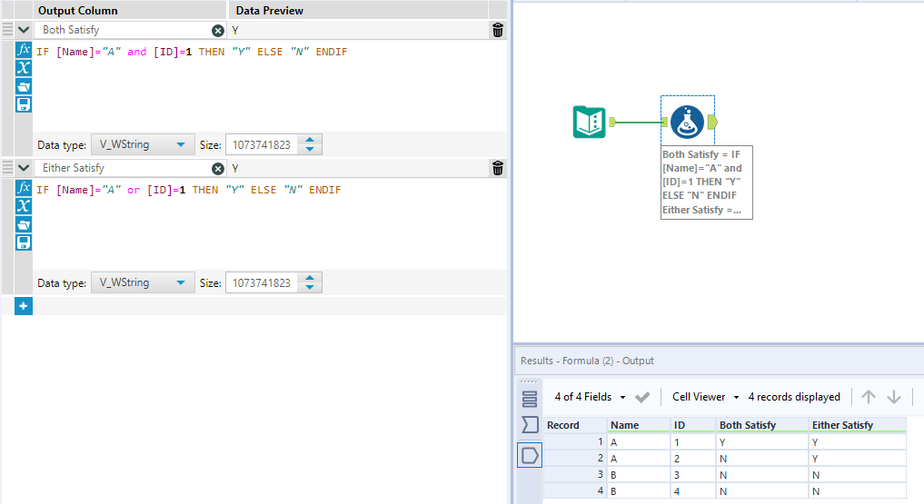Viewport: 924px width, 504px height.
Task: Select ID cell 3 in record 3
Action: 693,475
